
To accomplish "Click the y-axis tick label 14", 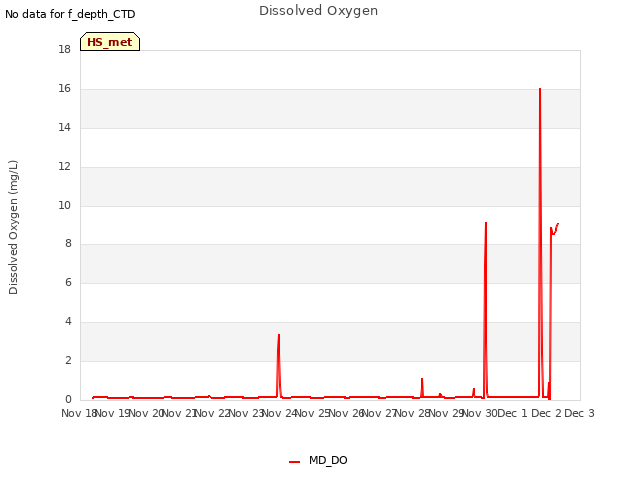I will point(64,127).
